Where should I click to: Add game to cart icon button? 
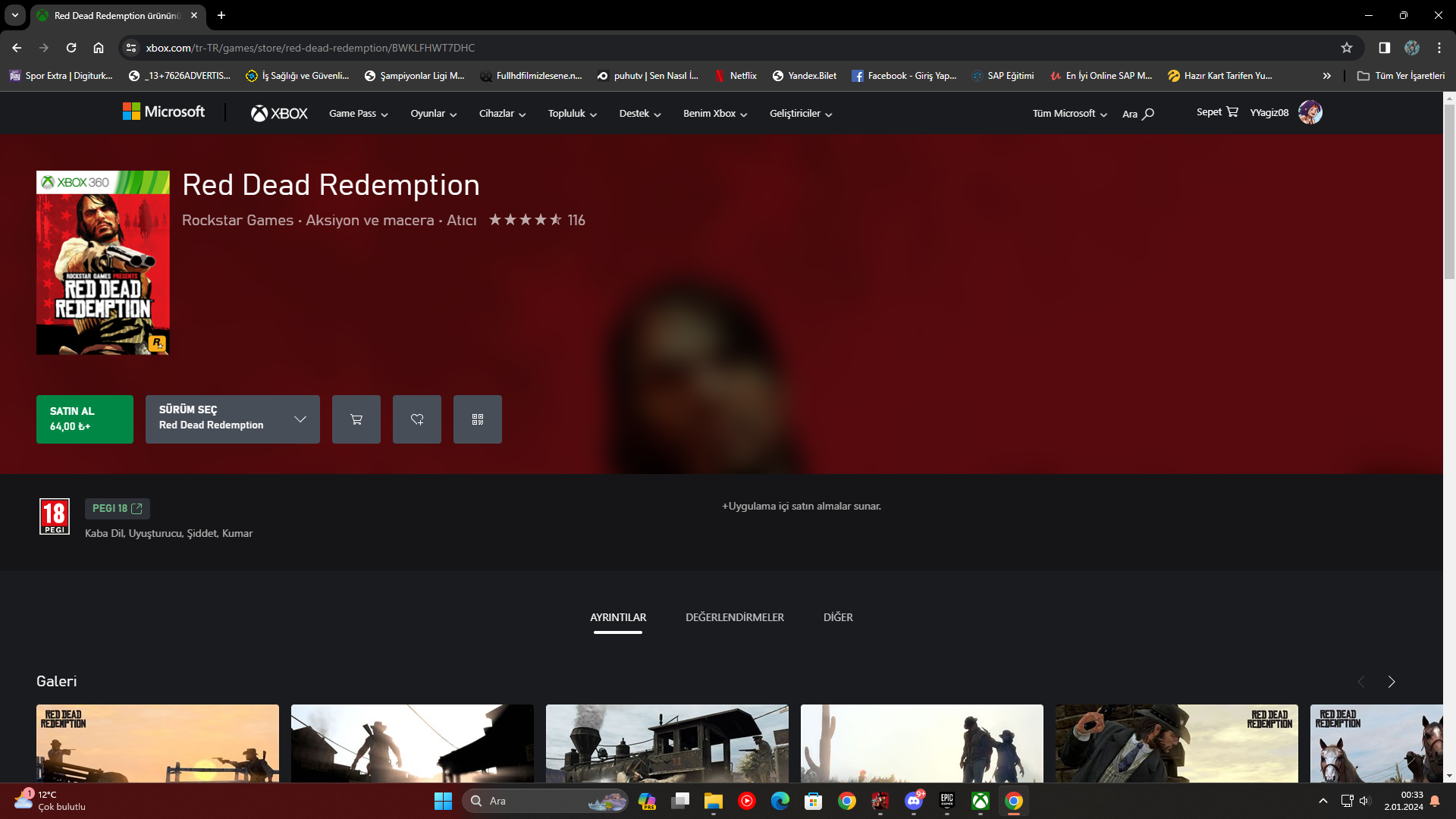[356, 419]
